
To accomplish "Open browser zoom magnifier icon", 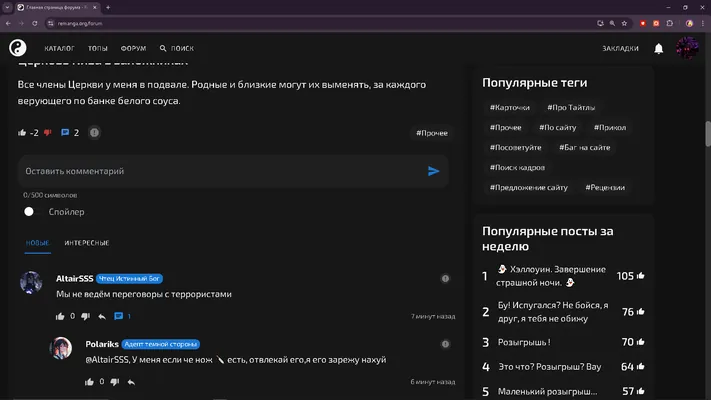I will tap(612, 23).
